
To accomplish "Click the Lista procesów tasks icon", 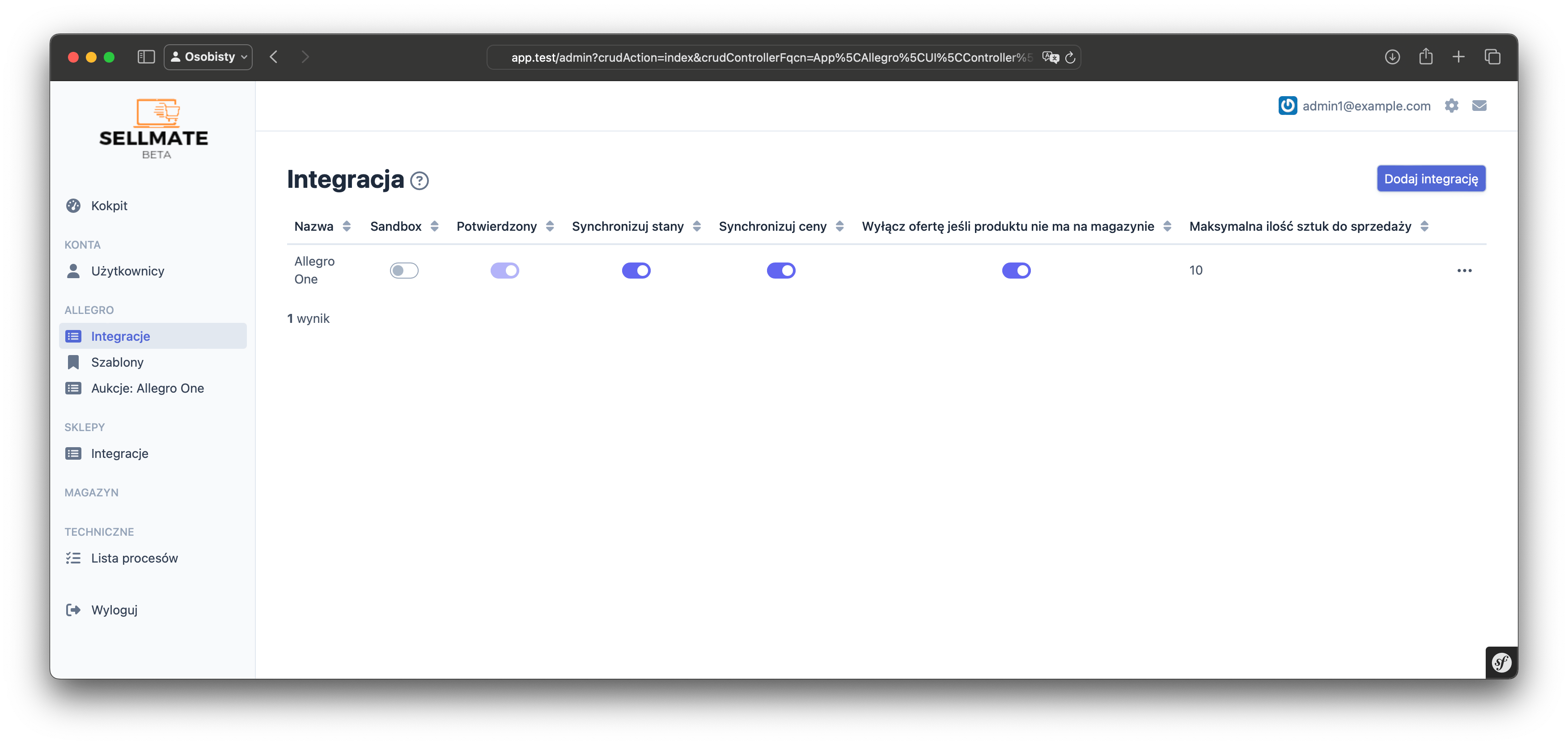I will 73,558.
